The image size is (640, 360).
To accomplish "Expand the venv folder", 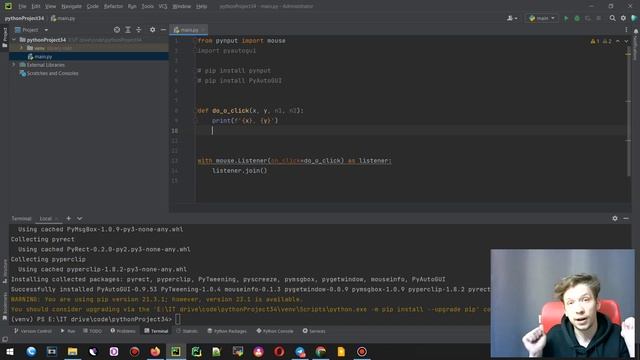I will (x=22, y=48).
